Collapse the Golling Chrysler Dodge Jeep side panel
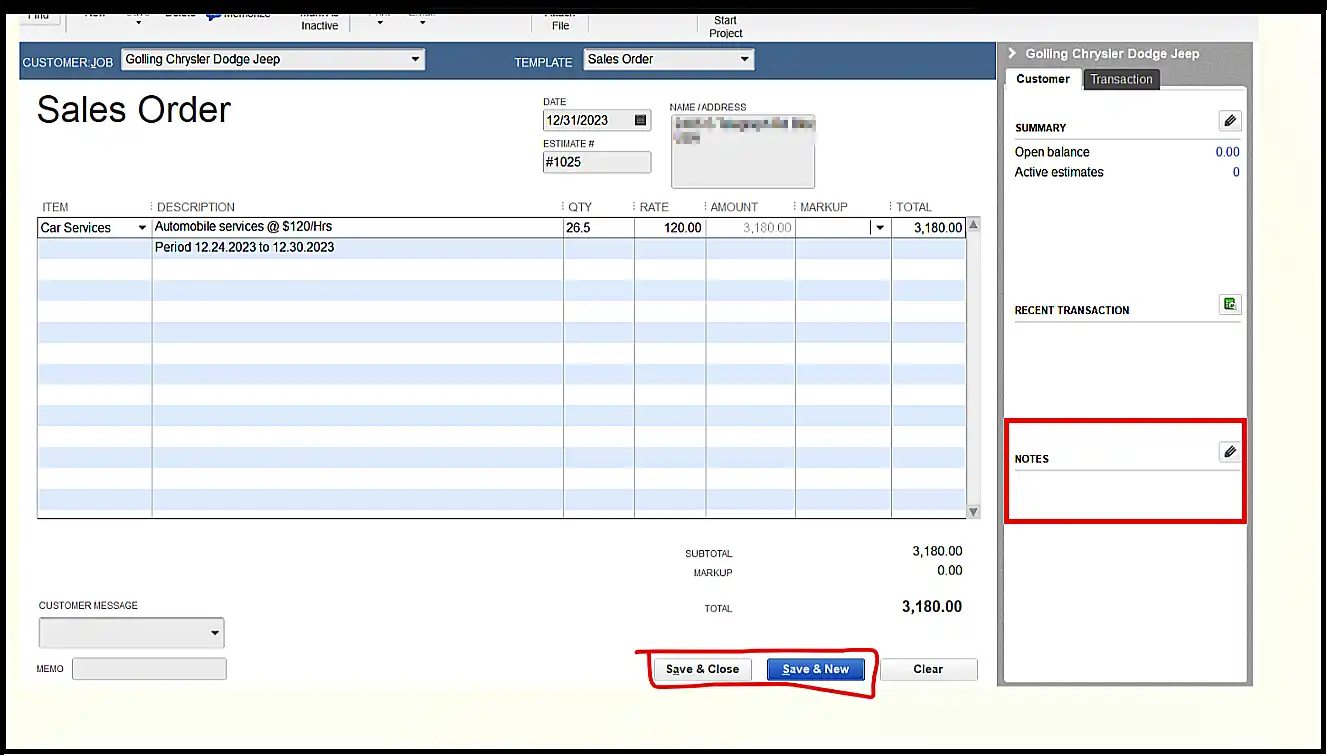1327x755 pixels. tap(1012, 54)
